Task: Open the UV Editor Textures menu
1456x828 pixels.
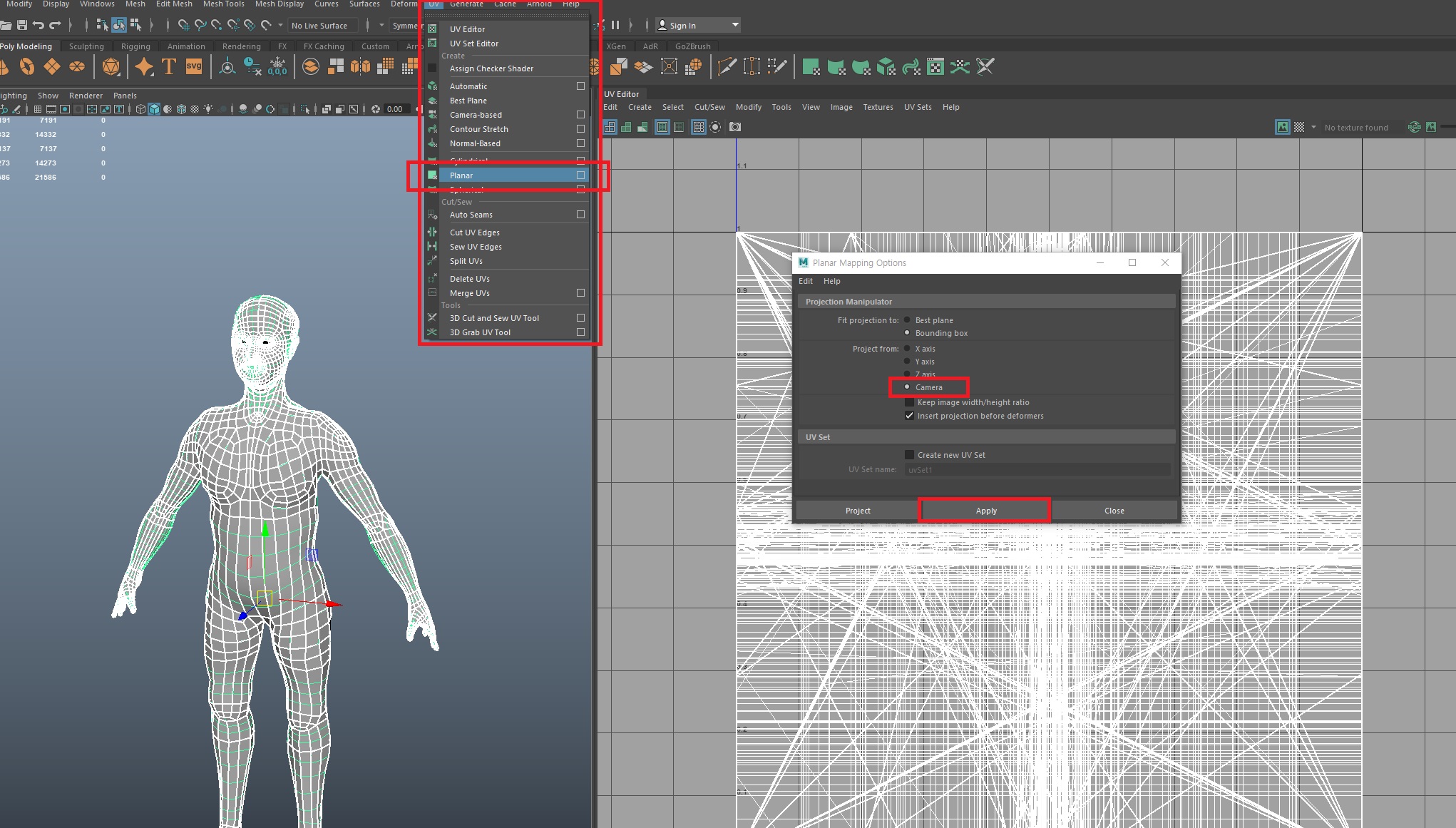Action: point(878,107)
